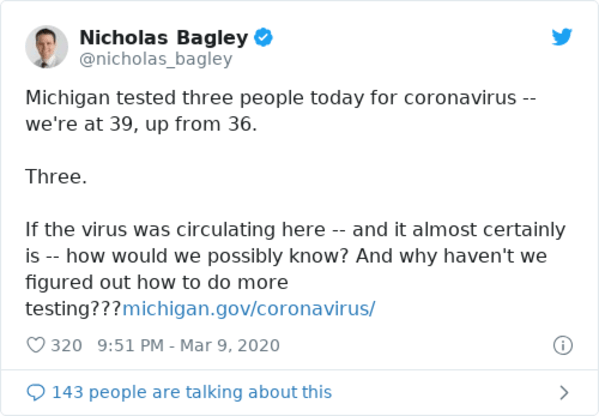Click the 320 likes count
Image resolution: width=599 pixels, height=416 pixels.
click(66, 345)
